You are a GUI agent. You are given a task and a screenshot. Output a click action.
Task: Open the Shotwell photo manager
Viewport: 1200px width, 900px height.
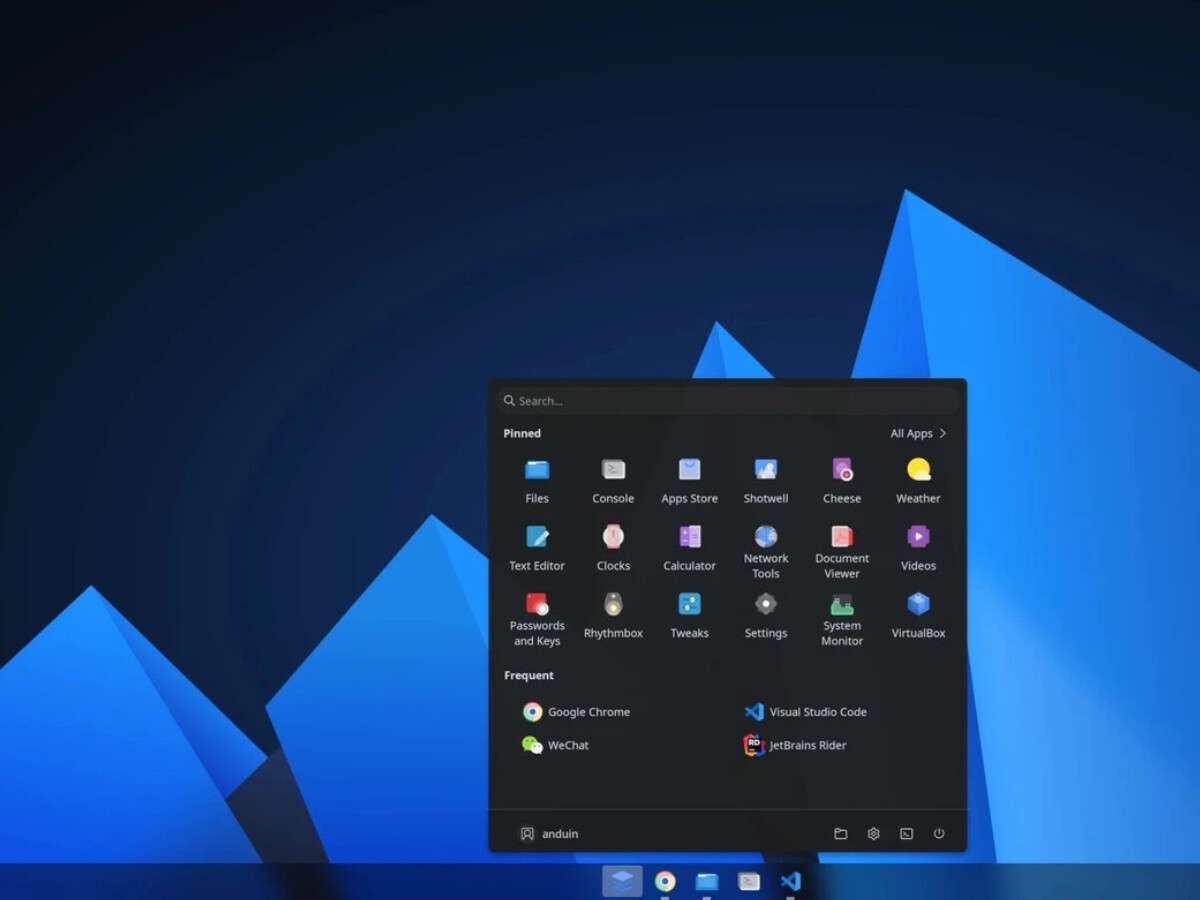765,480
